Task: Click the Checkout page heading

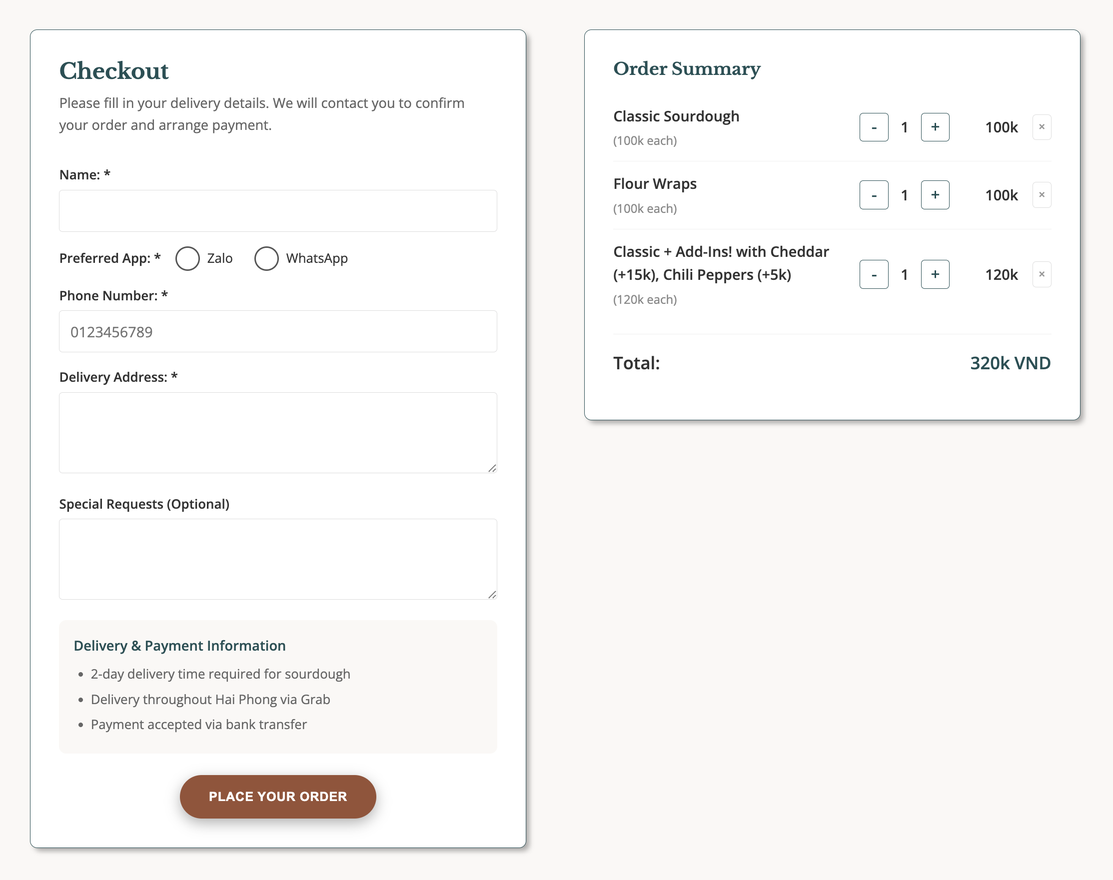Action: click(113, 71)
